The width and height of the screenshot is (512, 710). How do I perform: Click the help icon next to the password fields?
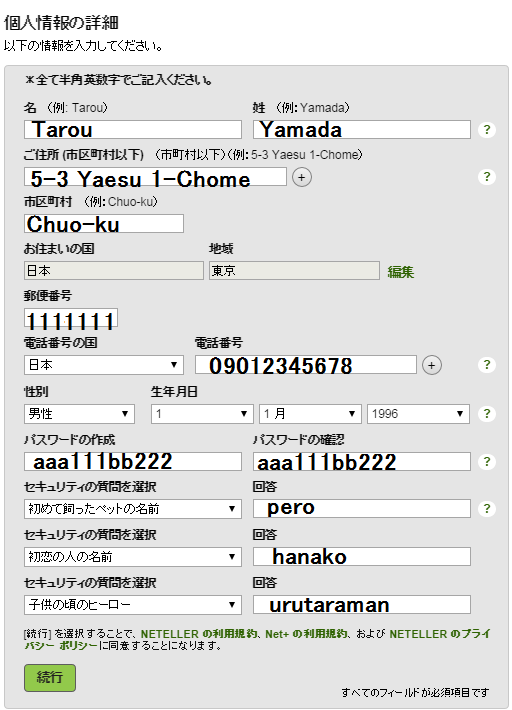tap(487, 461)
